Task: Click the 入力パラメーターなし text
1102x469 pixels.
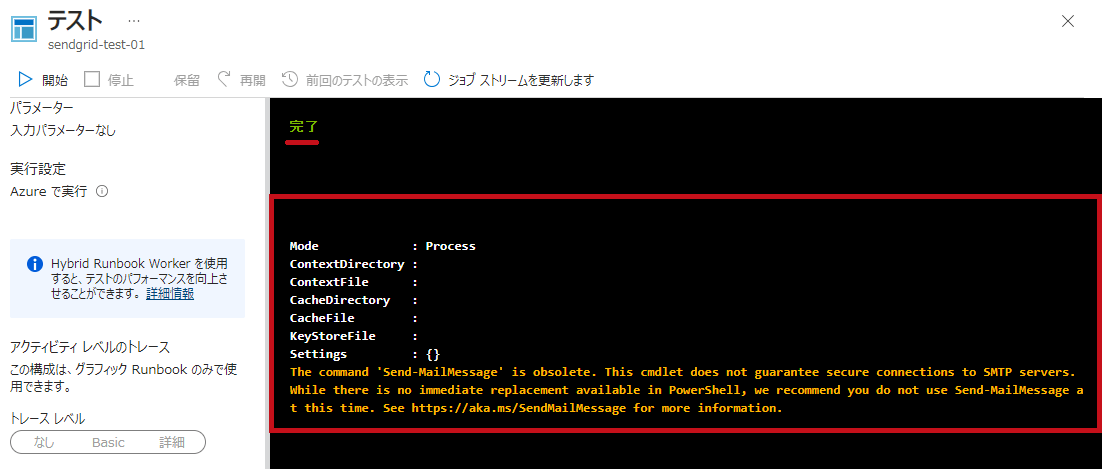Action: tap(63, 130)
